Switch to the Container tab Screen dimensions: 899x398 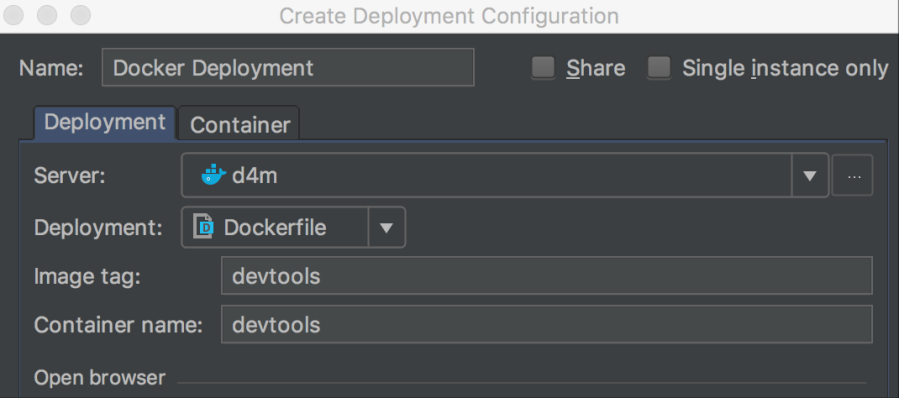(240, 124)
